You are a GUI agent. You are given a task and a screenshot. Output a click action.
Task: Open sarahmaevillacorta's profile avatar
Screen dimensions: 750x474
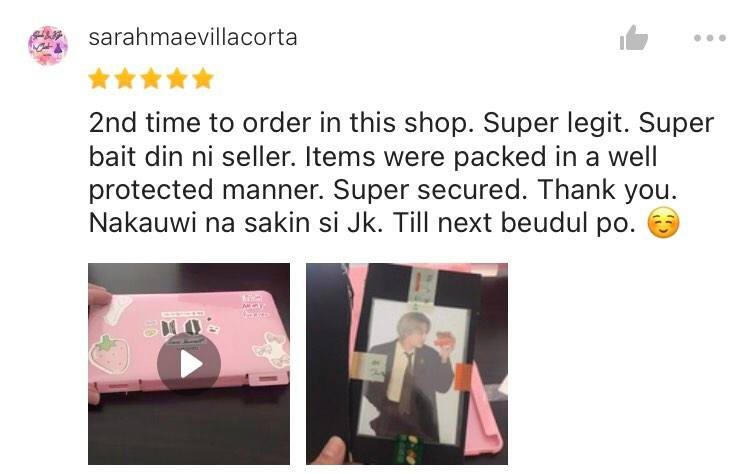(x=48, y=45)
